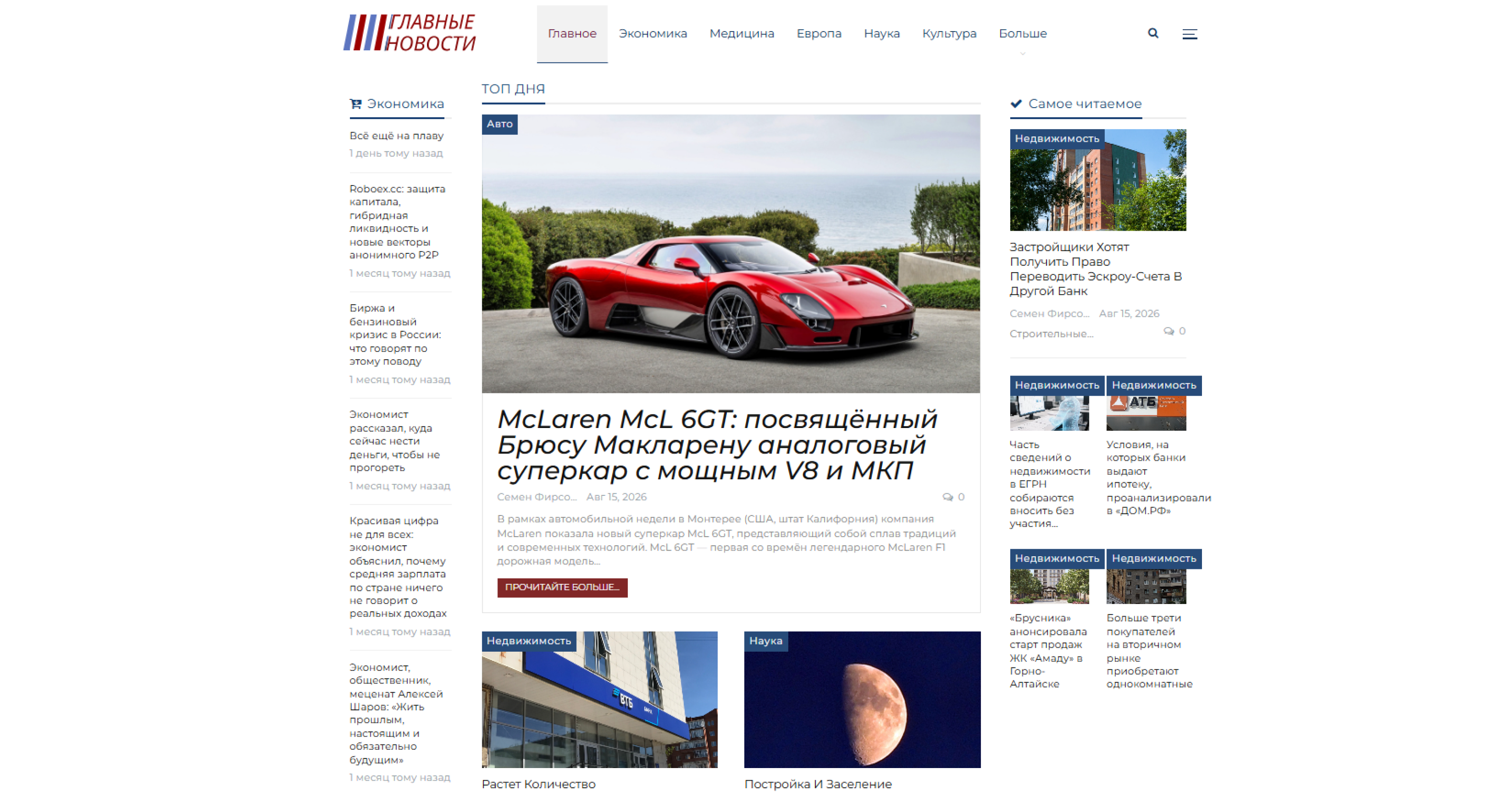Screen dimensions: 1512x793
Task: Open Брусника residential complex thumbnail
Action: pos(1049,586)
